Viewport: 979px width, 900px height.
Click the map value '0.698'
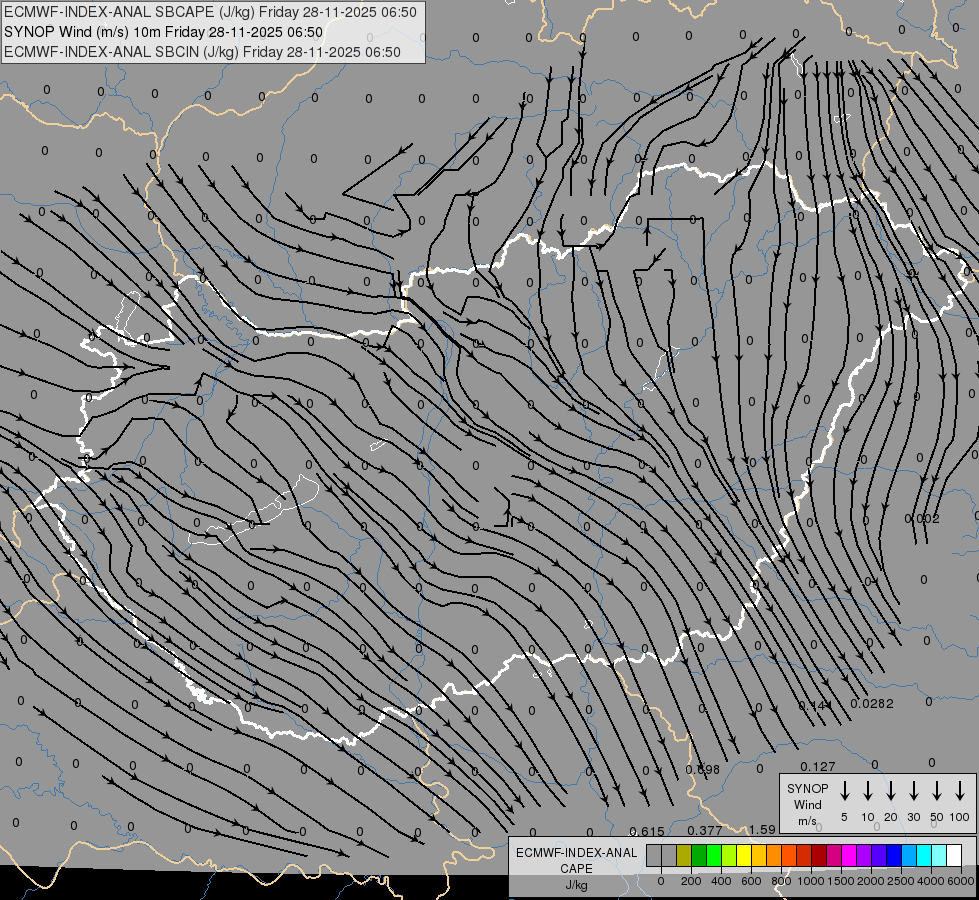point(702,769)
